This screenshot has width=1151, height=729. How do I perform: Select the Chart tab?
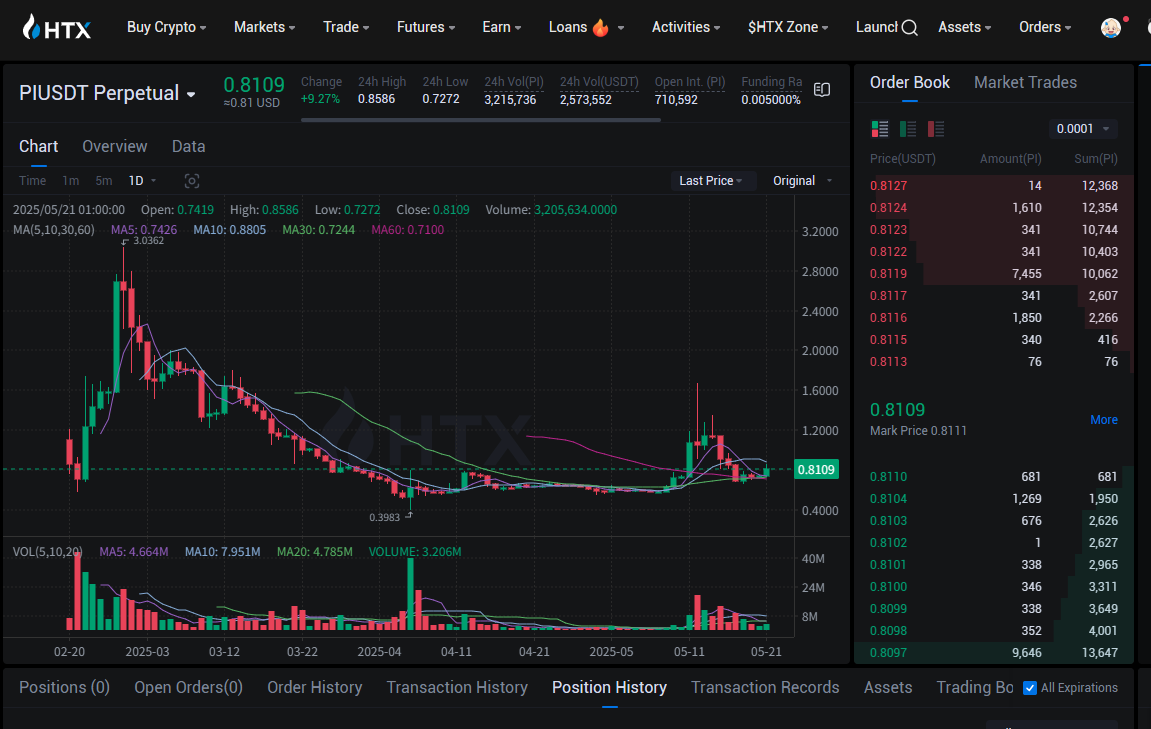click(38, 146)
